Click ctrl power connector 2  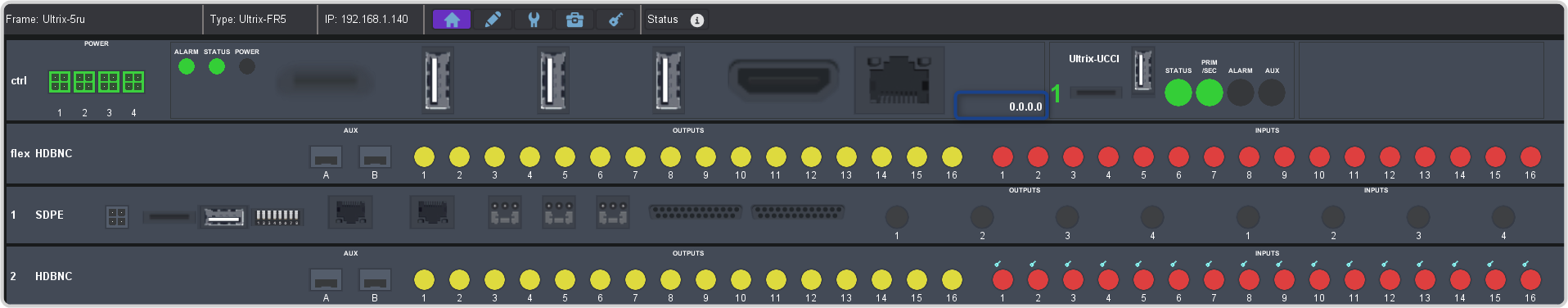pos(84,82)
